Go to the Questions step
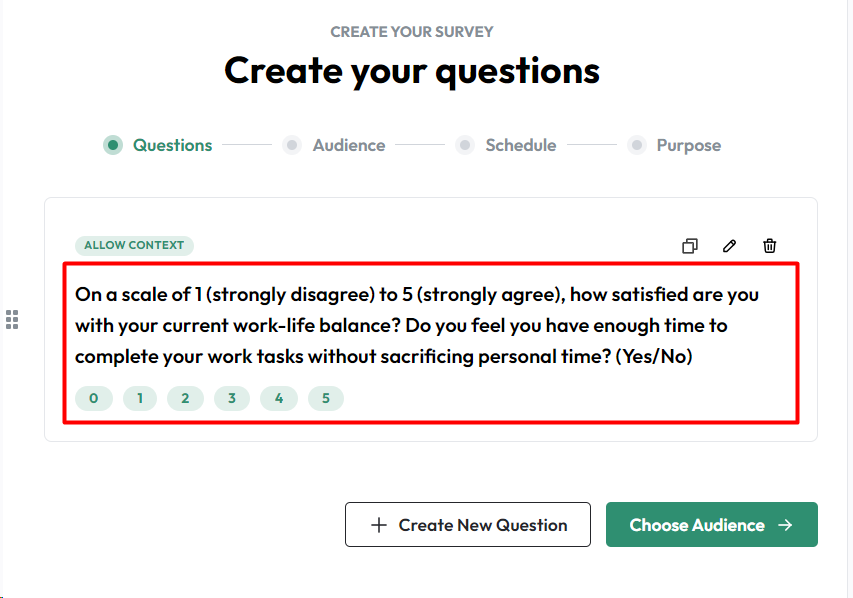This screenshot has width=853, height=598. pos(158,145)
